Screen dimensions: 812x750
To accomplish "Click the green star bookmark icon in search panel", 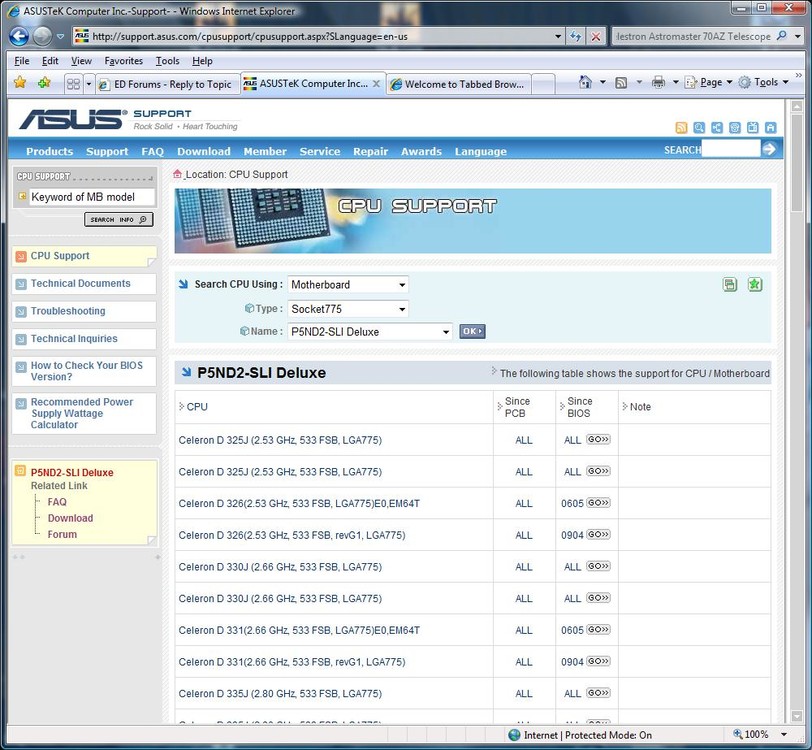I will 755,284.
